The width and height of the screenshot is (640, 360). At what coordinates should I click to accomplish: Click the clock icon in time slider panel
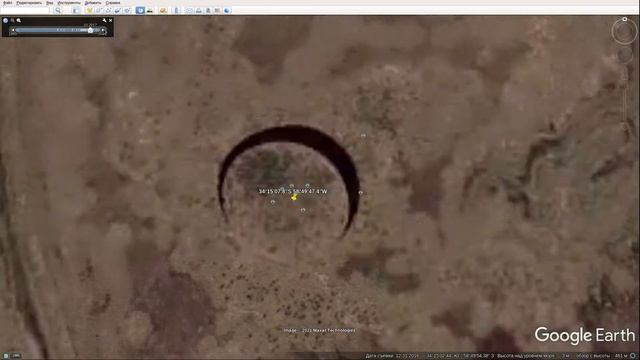click(x=5, y=20)
